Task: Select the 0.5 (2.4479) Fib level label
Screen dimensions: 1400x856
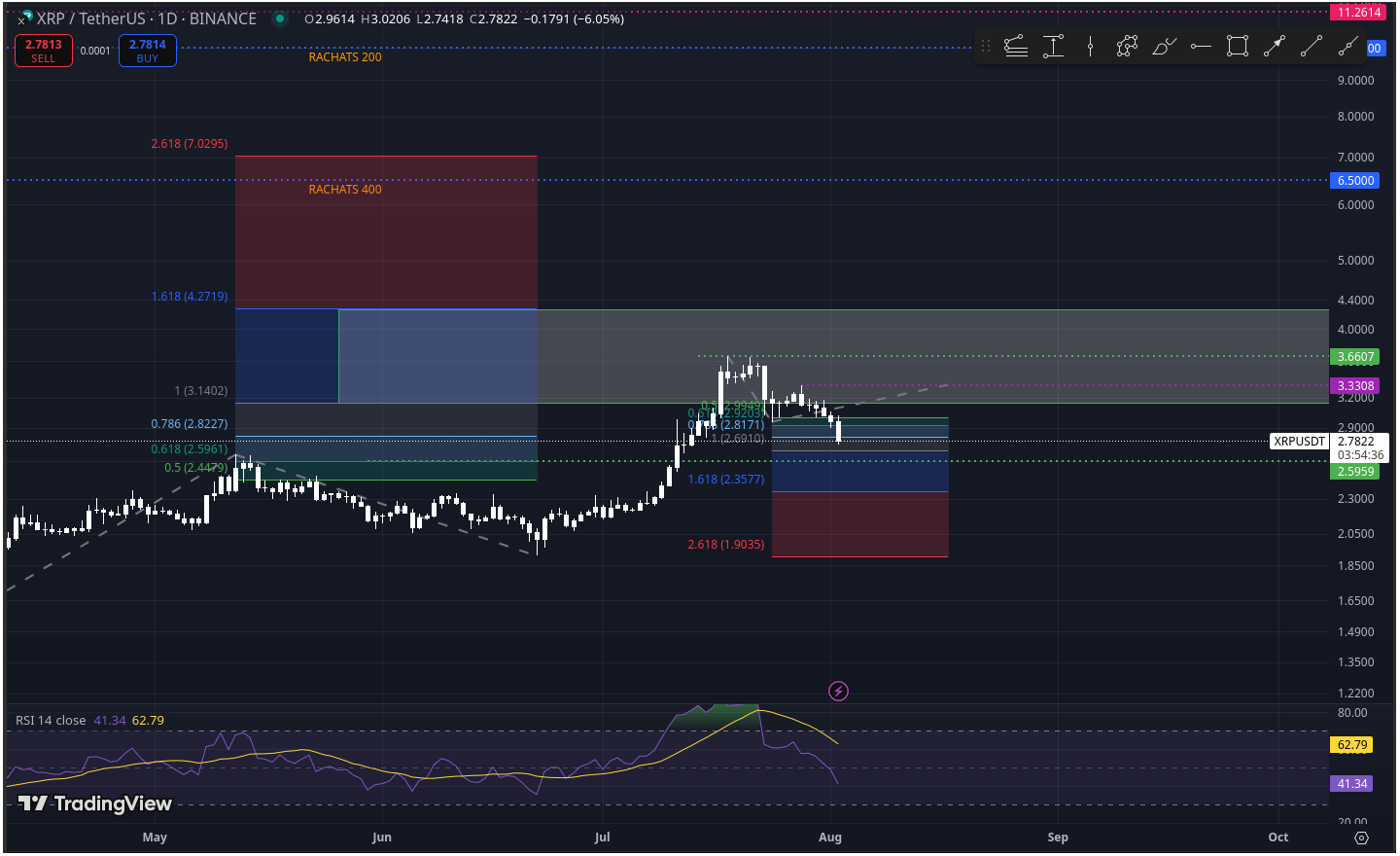Action: (x=196, y=468)
